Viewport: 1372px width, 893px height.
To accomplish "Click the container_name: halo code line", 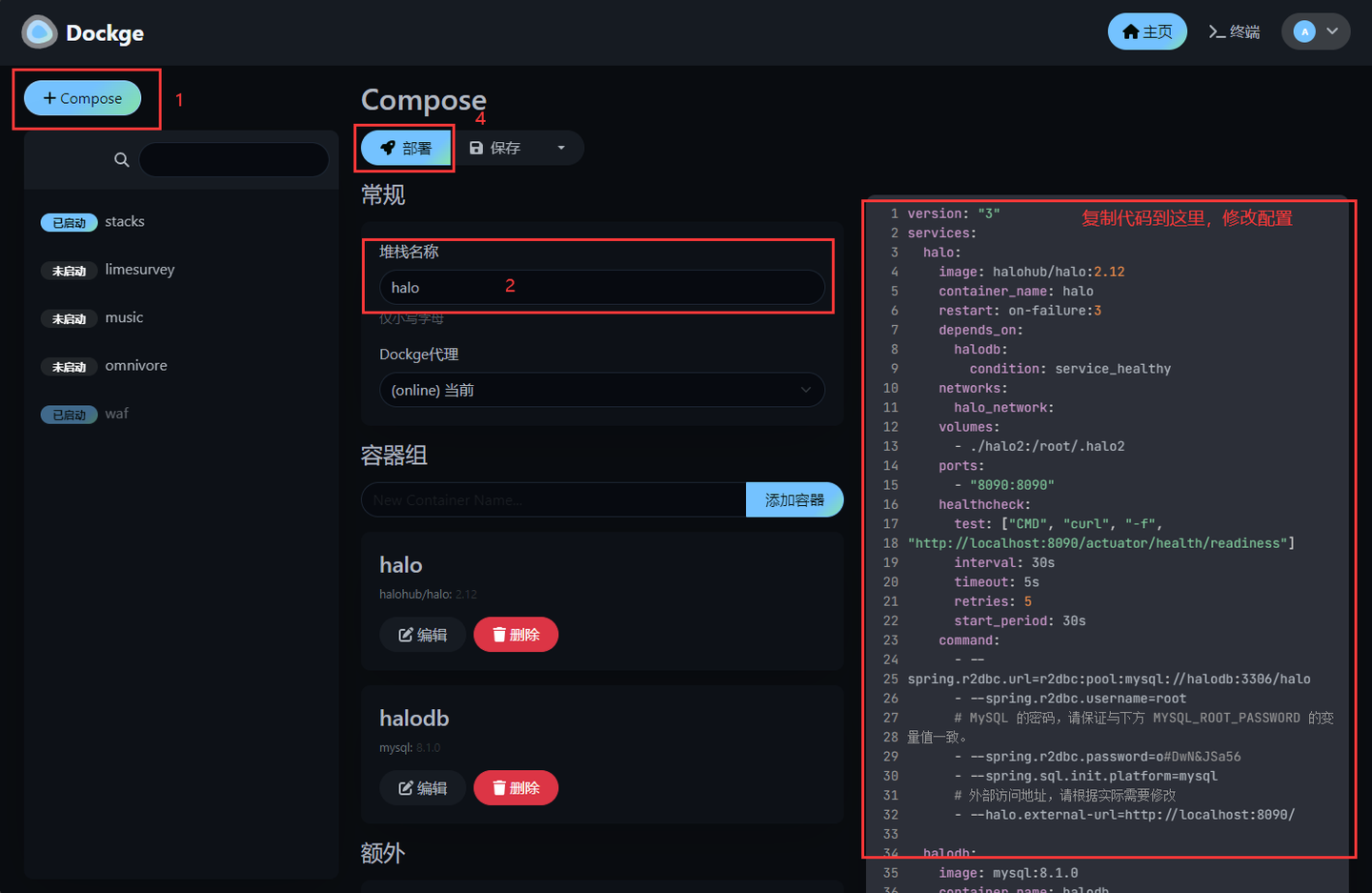I will 1016,291.
